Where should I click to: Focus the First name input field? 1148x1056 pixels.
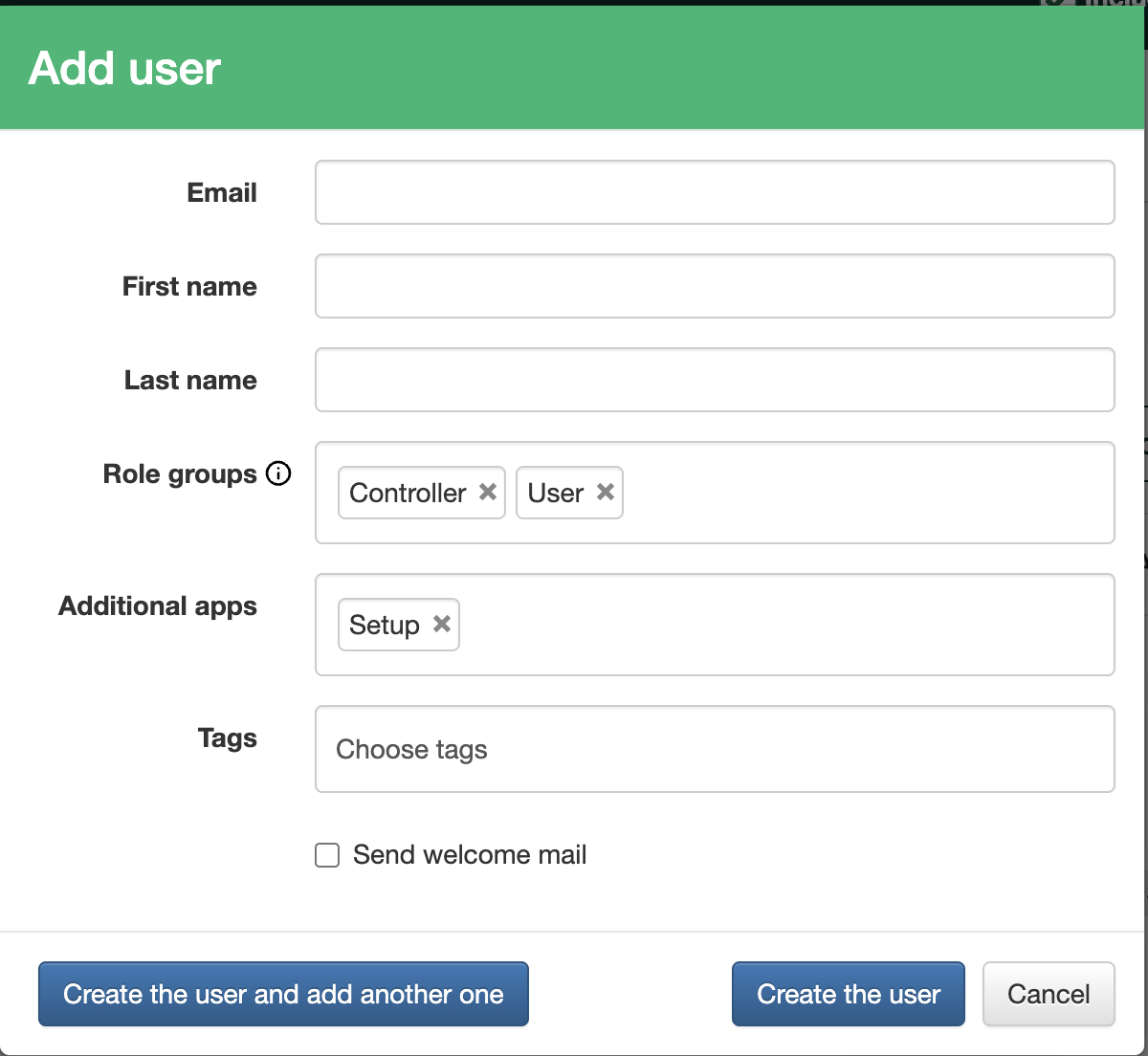715,286
